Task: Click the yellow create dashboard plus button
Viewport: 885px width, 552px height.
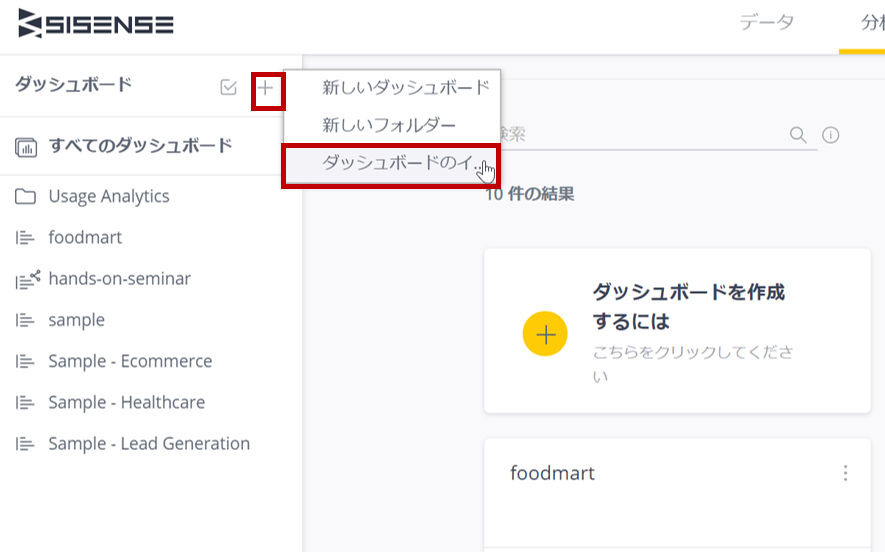Action: pyautogui.click(x=545, y=334)
